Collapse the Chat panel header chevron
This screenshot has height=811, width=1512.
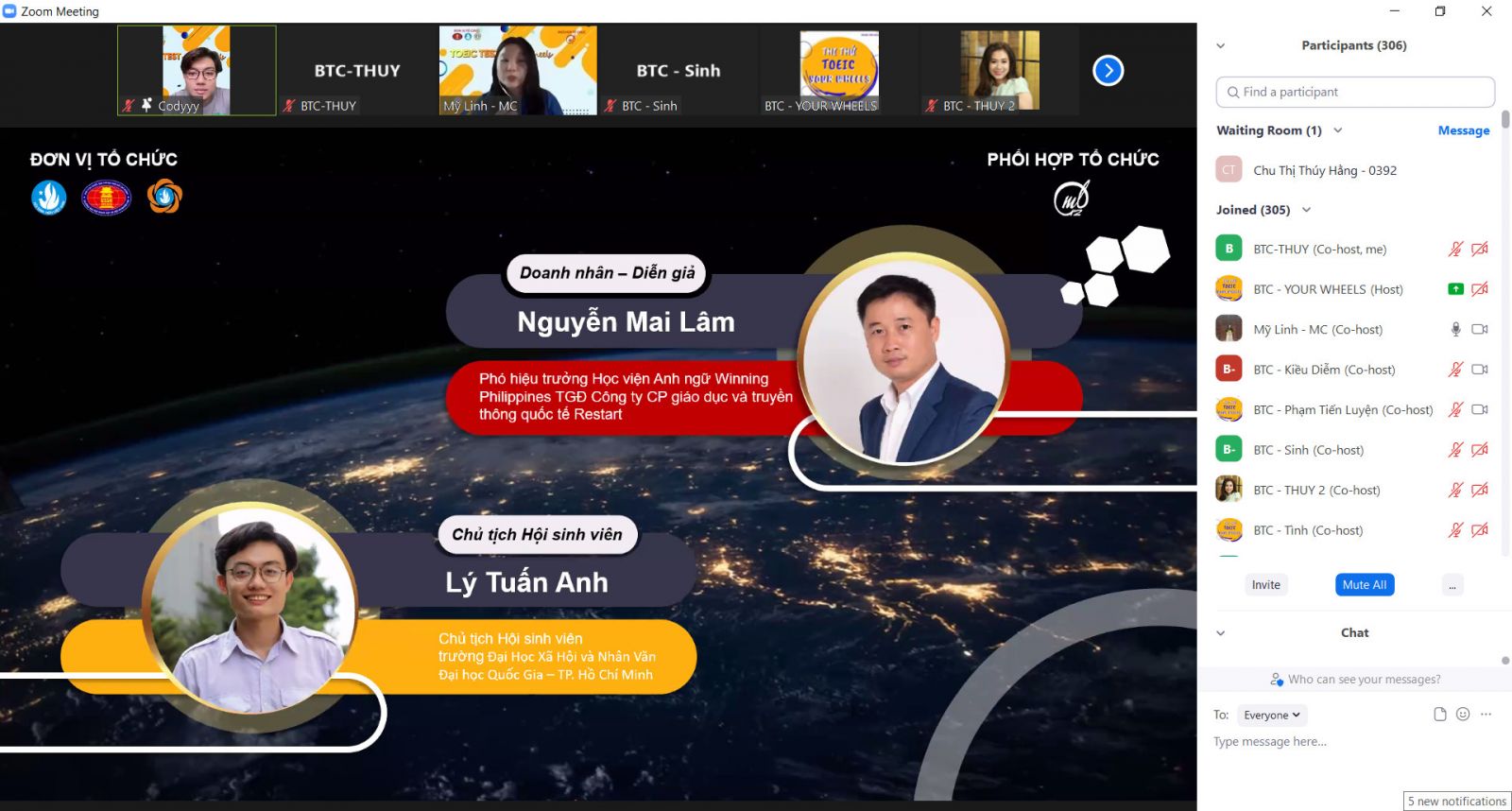pos(1220,633)
